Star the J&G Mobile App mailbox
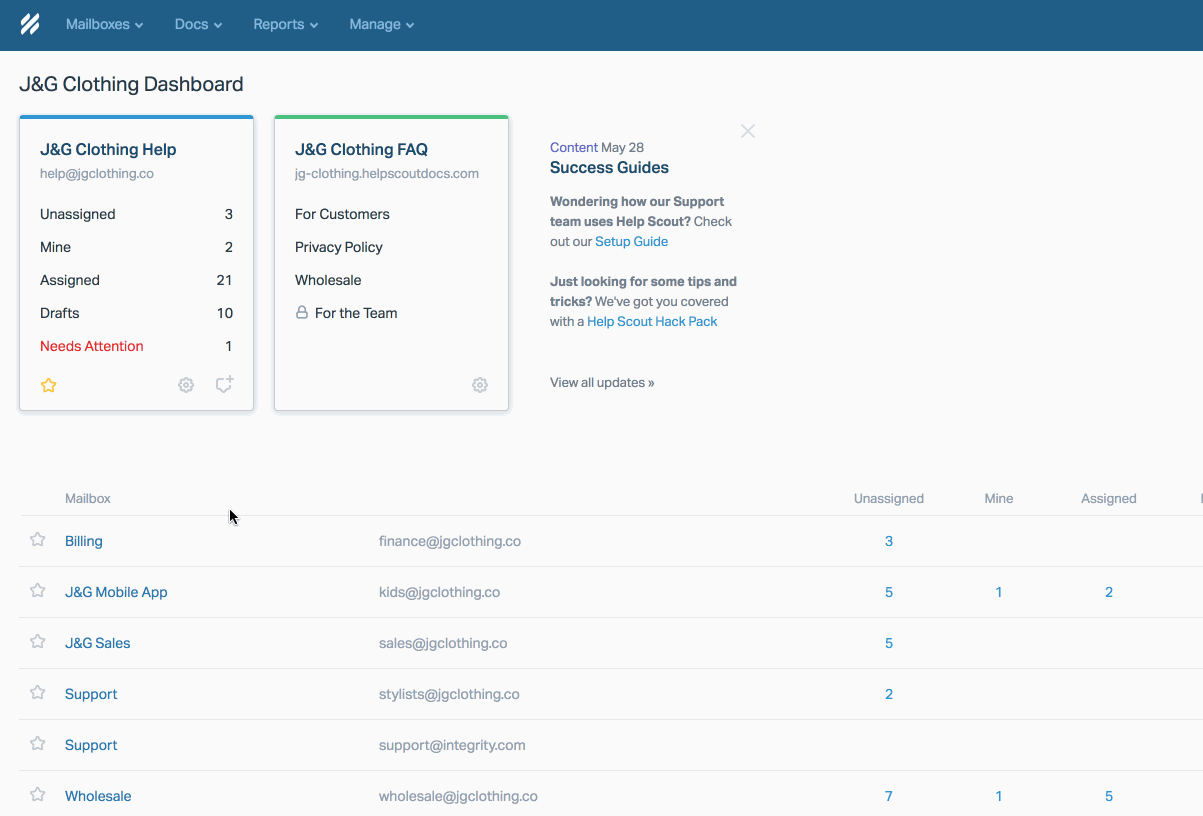The height and width of the screenshot is (816, 1203). tap(38, 591)
